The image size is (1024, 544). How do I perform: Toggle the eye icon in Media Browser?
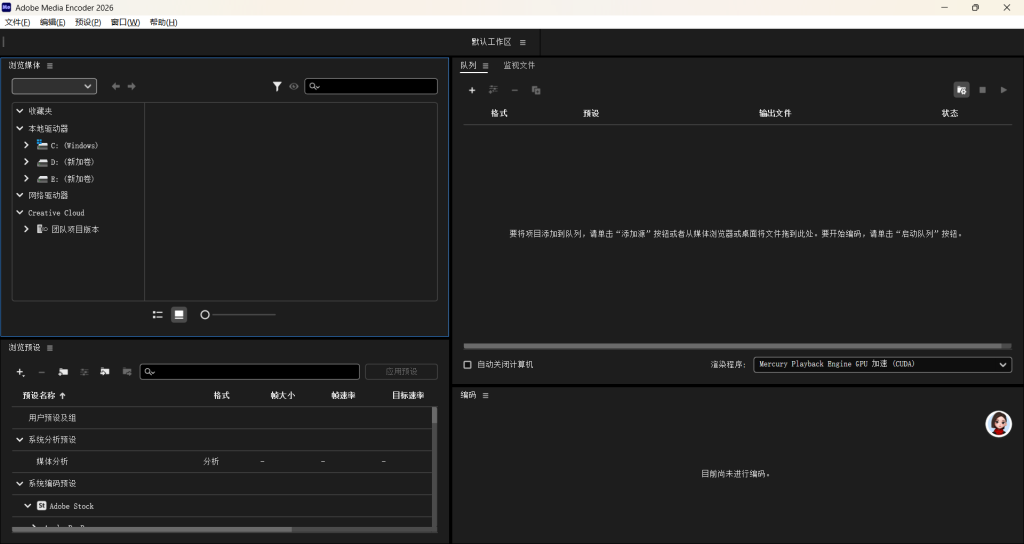294,87
